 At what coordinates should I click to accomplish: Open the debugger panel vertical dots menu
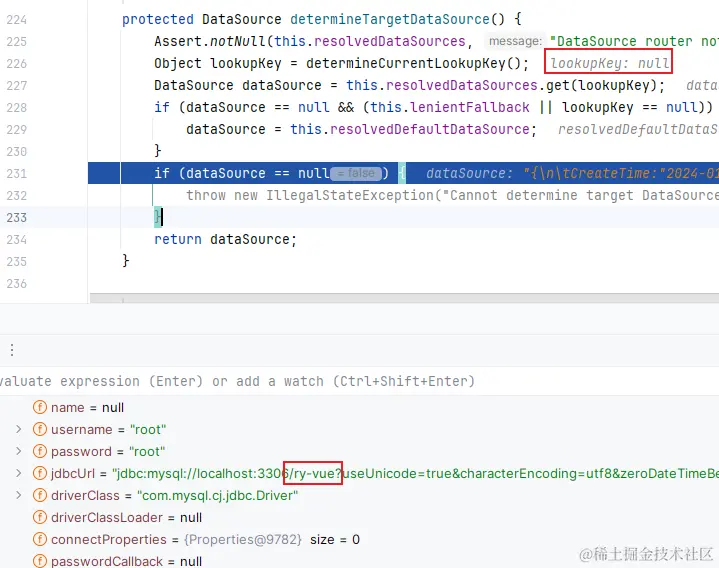[12, 350]
